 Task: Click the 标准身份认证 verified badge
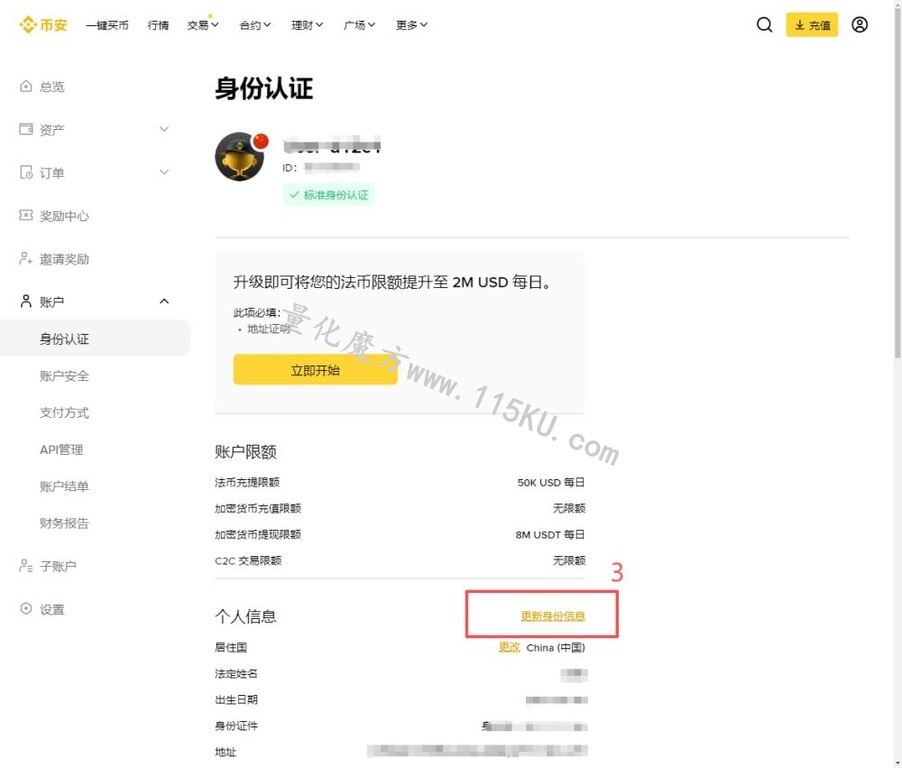(x=329, y=195)
